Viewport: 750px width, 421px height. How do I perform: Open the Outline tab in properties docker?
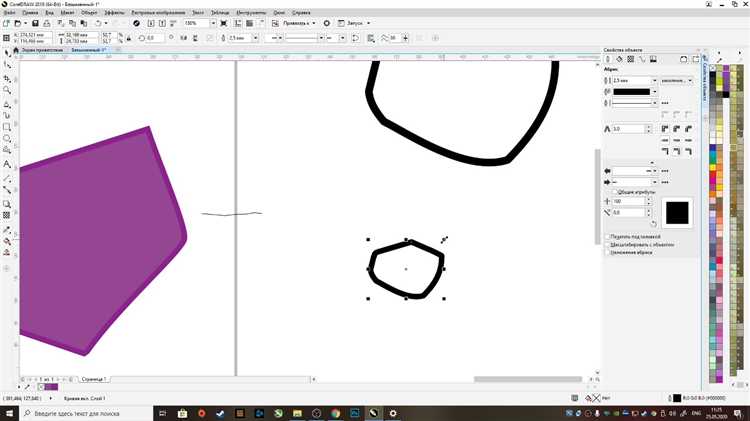point(608,59)
